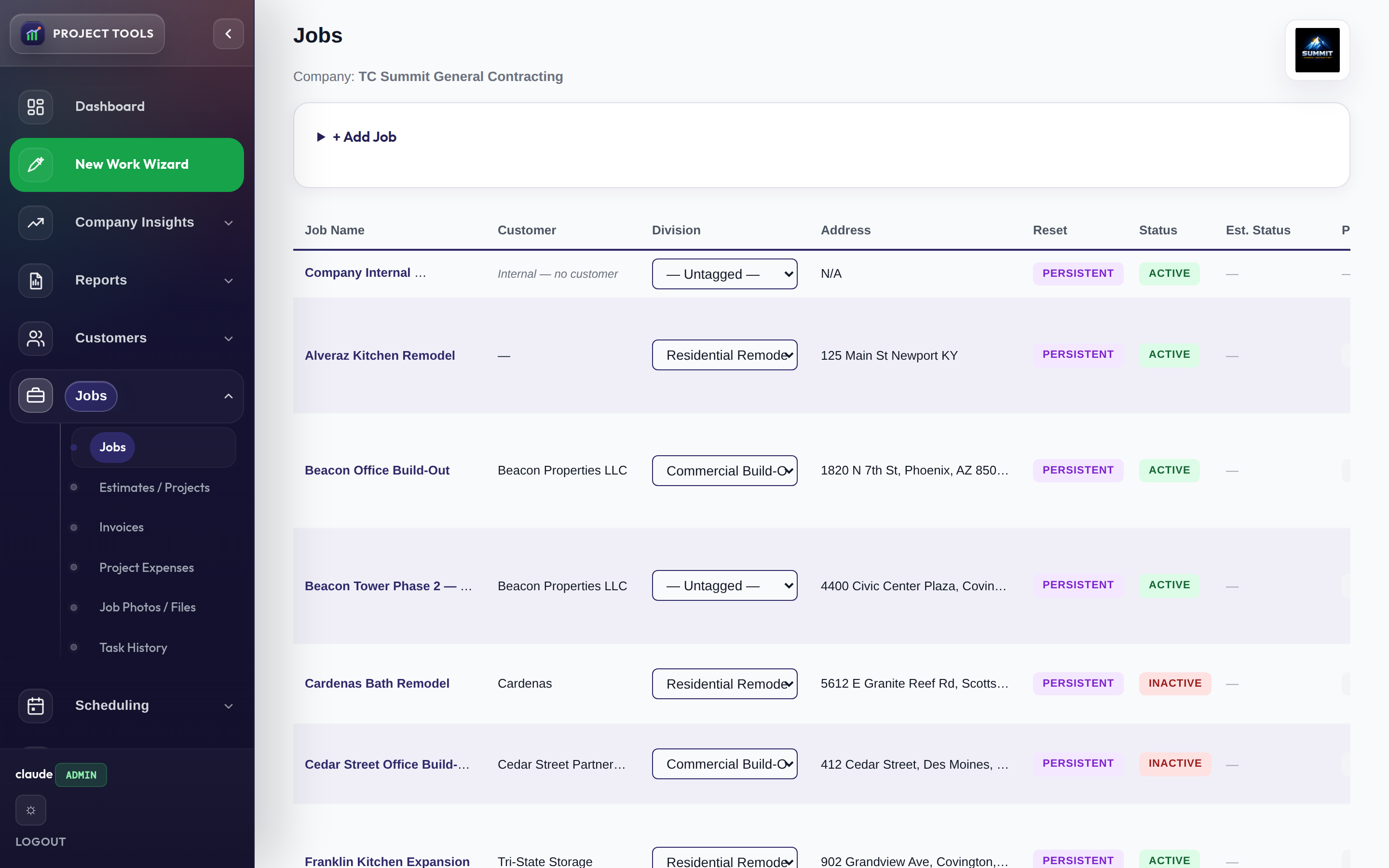
Task: Click the ADMIN badge
Action: 81,775
